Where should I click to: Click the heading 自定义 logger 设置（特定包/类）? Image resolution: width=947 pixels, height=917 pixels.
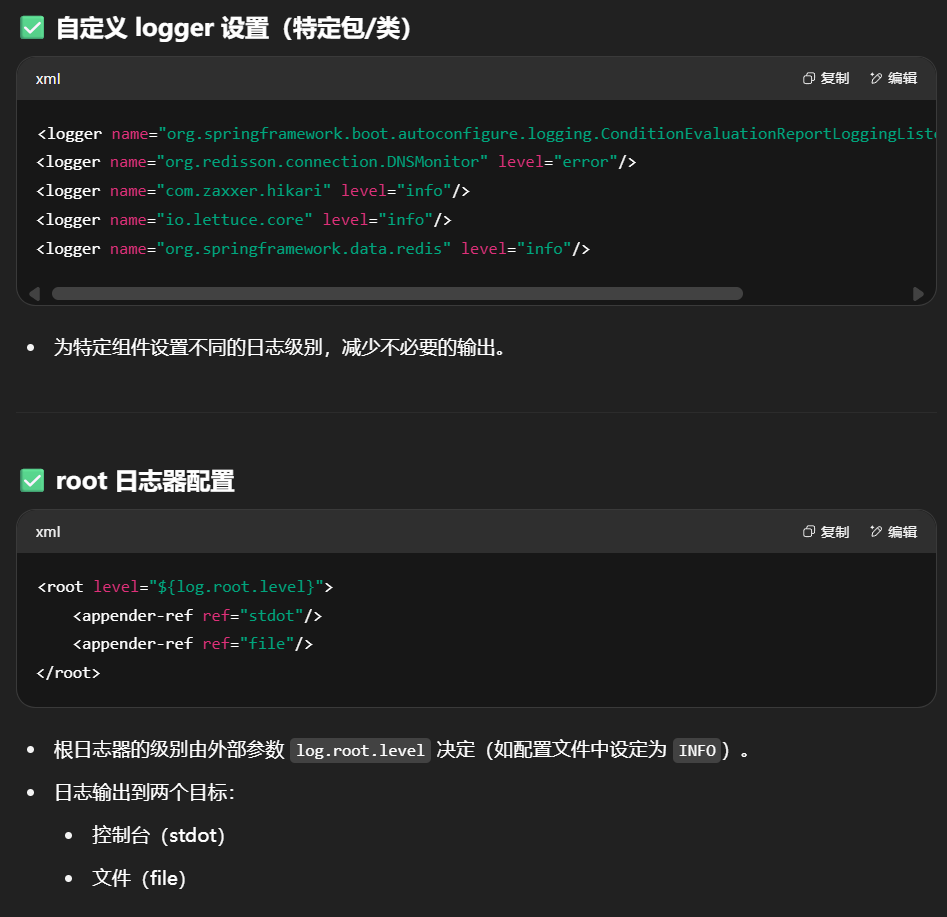[234, 28]
